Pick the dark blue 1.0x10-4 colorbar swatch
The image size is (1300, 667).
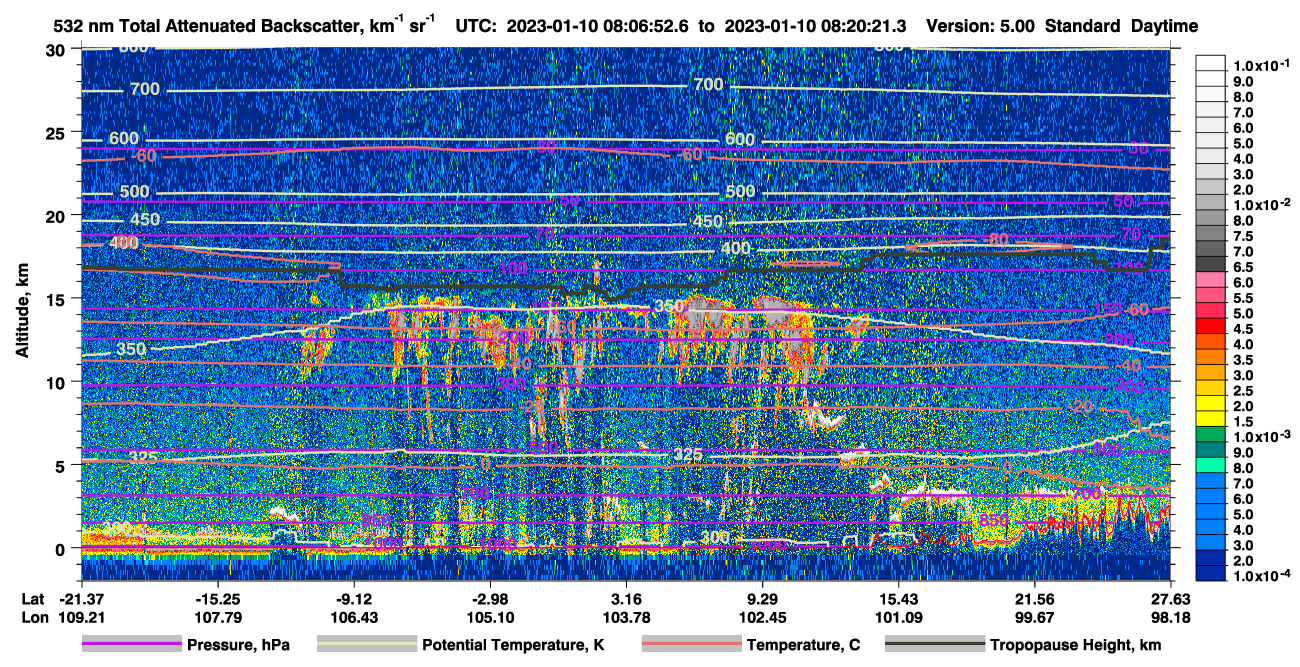pos(1210,575)
